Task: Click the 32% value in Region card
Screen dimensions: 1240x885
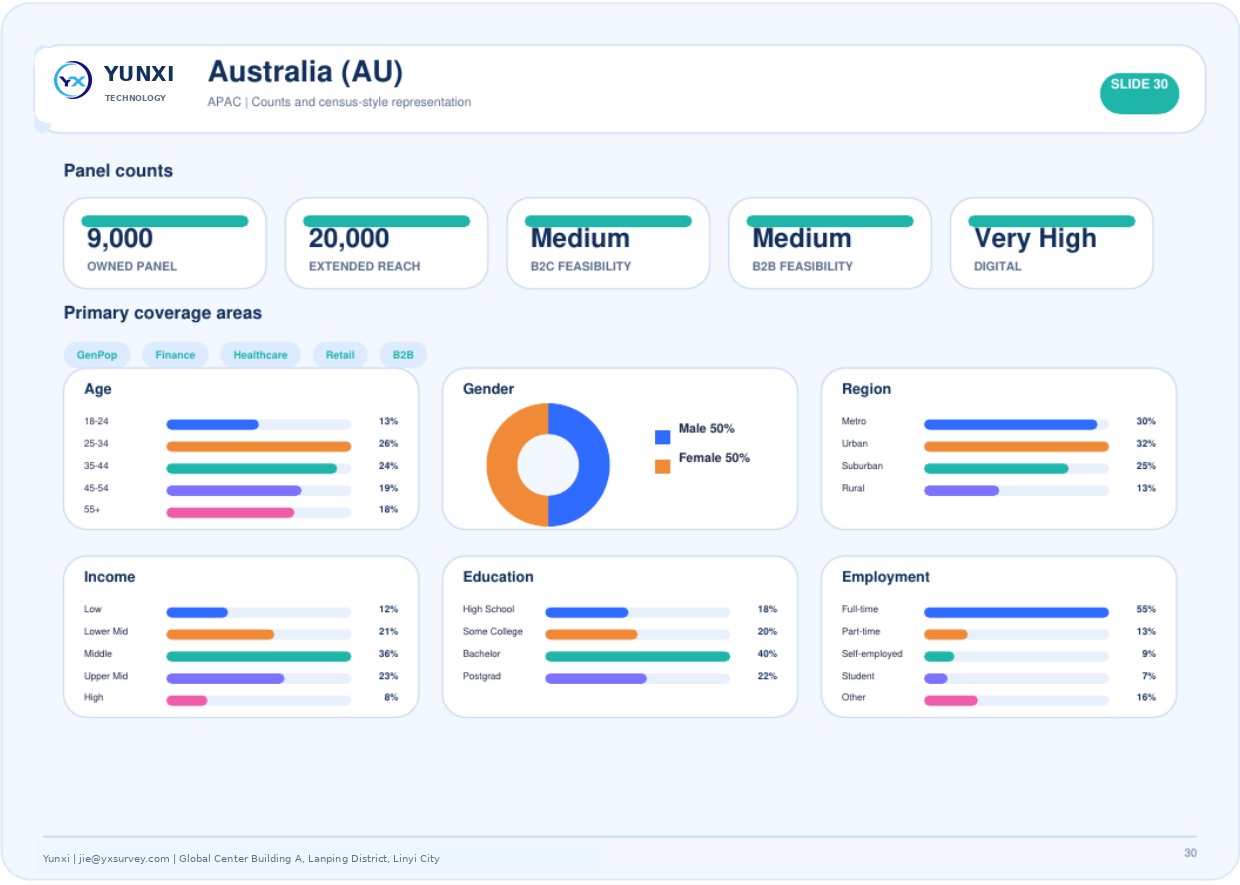Action: click(1146, 444)
